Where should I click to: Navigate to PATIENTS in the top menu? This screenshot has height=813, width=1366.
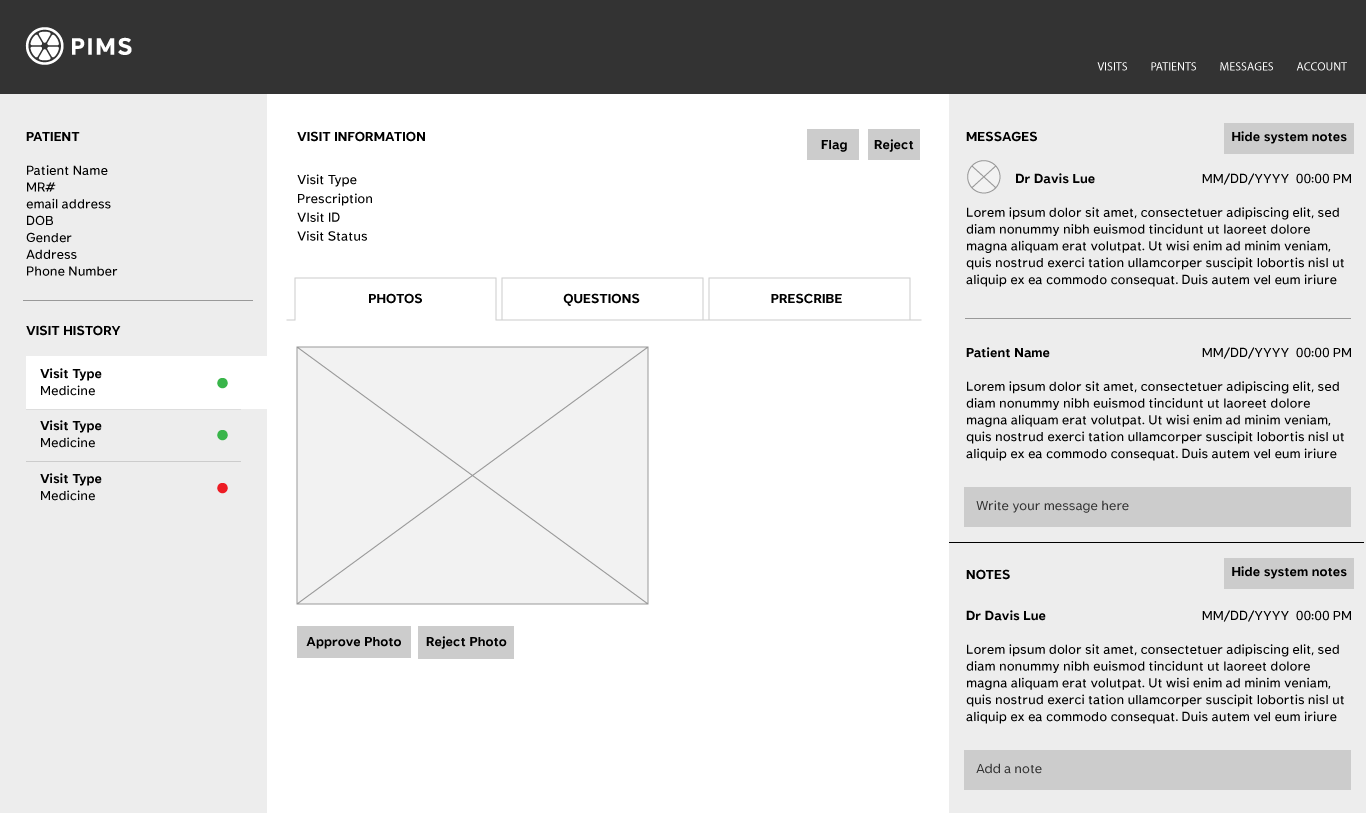pos(1173,66)
